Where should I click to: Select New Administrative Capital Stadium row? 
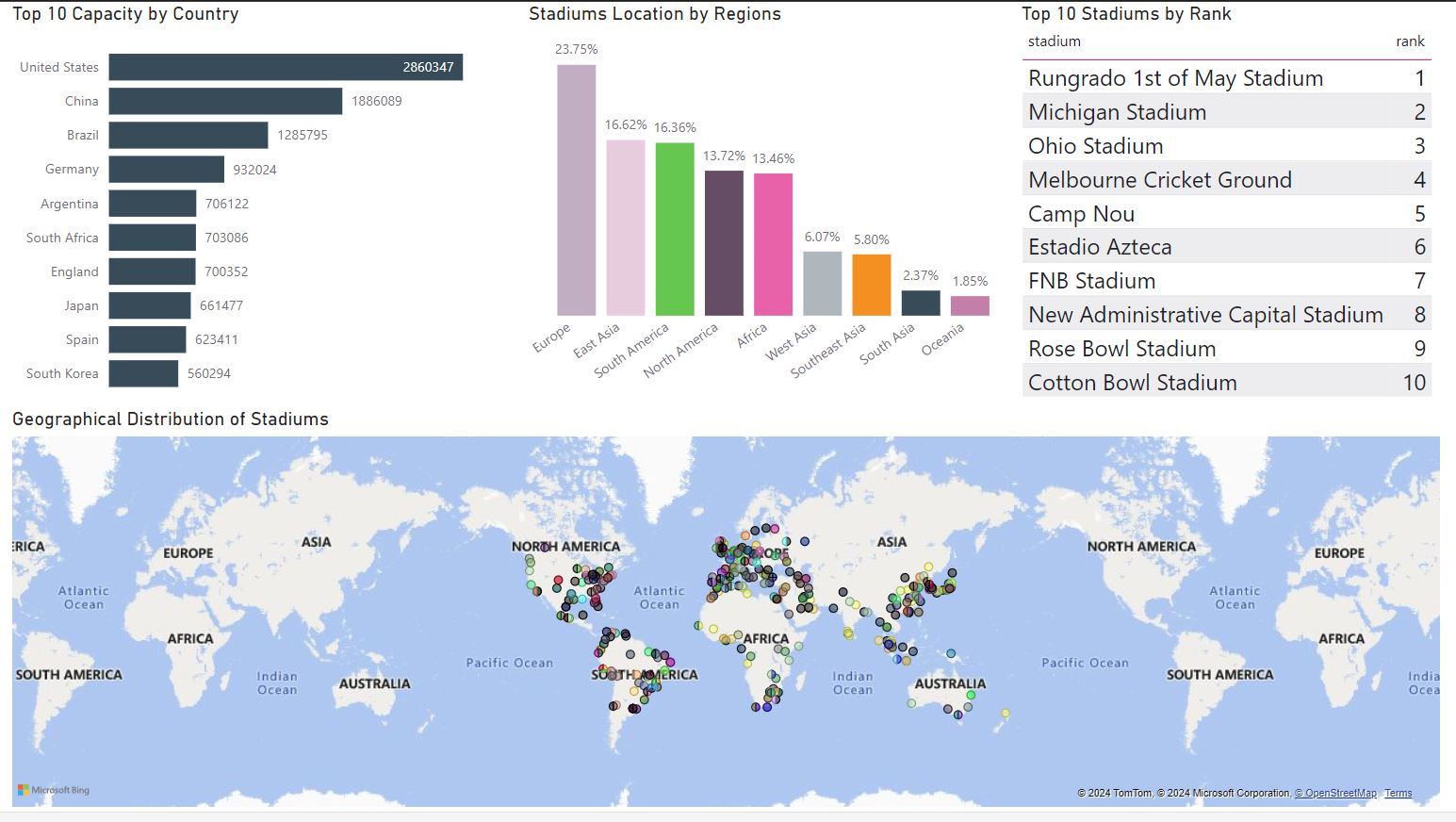(x=1227, y=315)
